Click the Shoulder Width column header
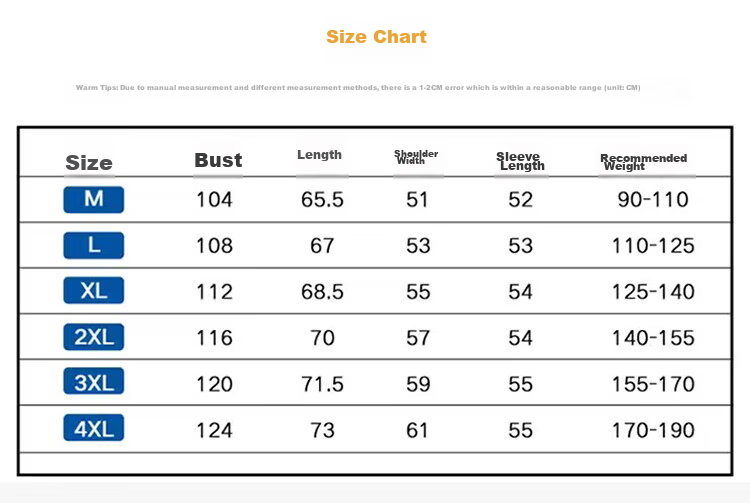Screen dimensions: 750x503 pos(416,157)
